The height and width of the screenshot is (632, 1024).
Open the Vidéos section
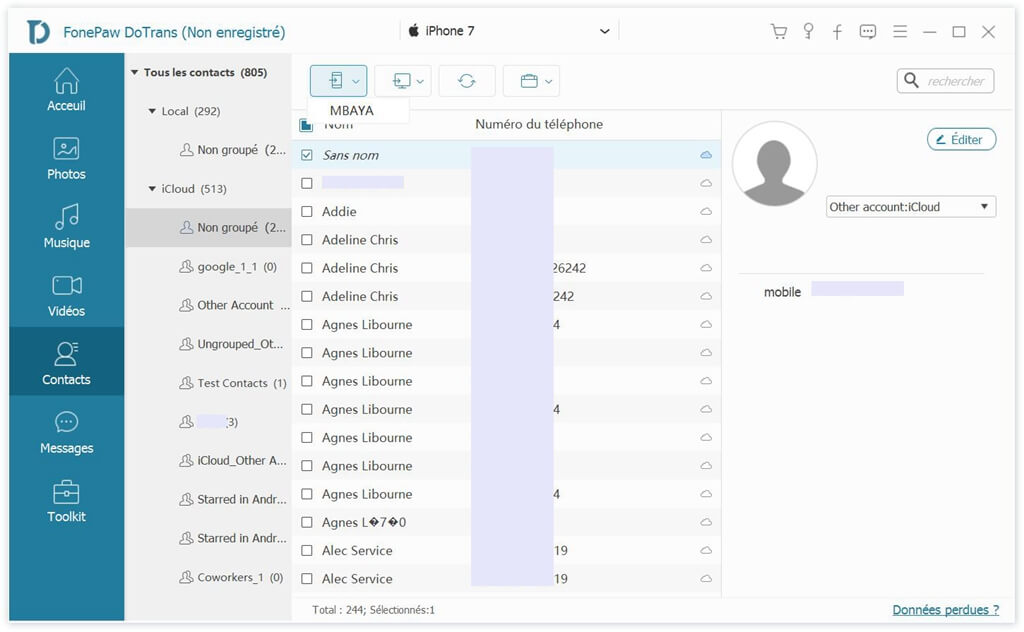point(66,295)
